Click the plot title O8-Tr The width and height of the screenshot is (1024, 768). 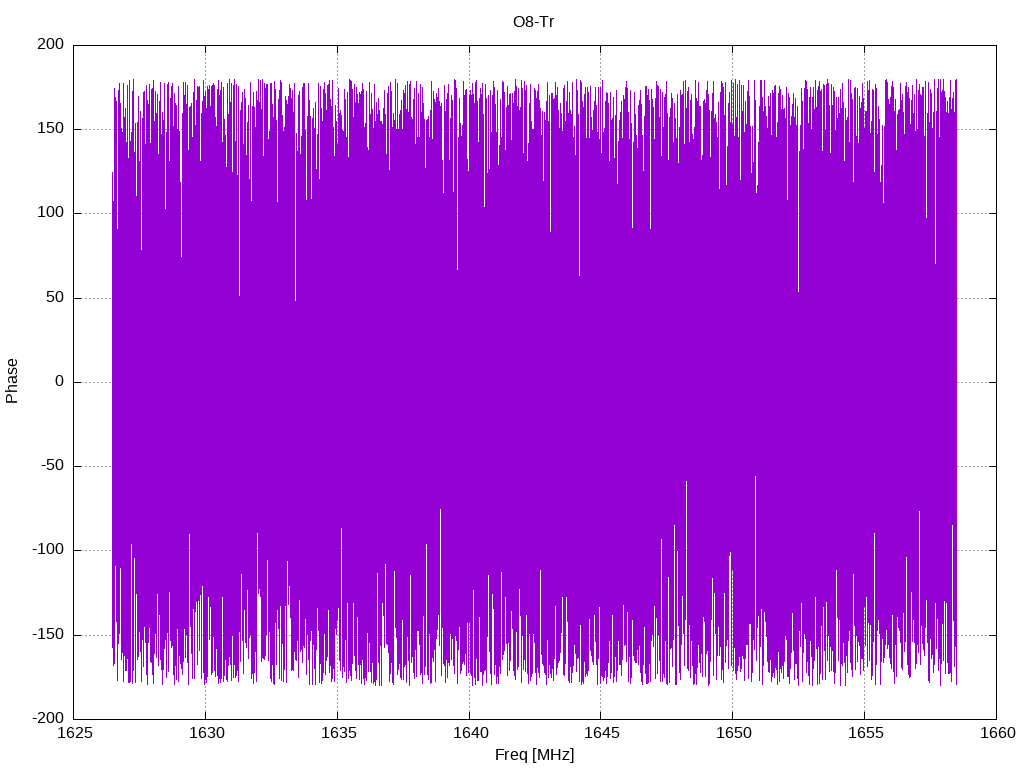(534, 22)
